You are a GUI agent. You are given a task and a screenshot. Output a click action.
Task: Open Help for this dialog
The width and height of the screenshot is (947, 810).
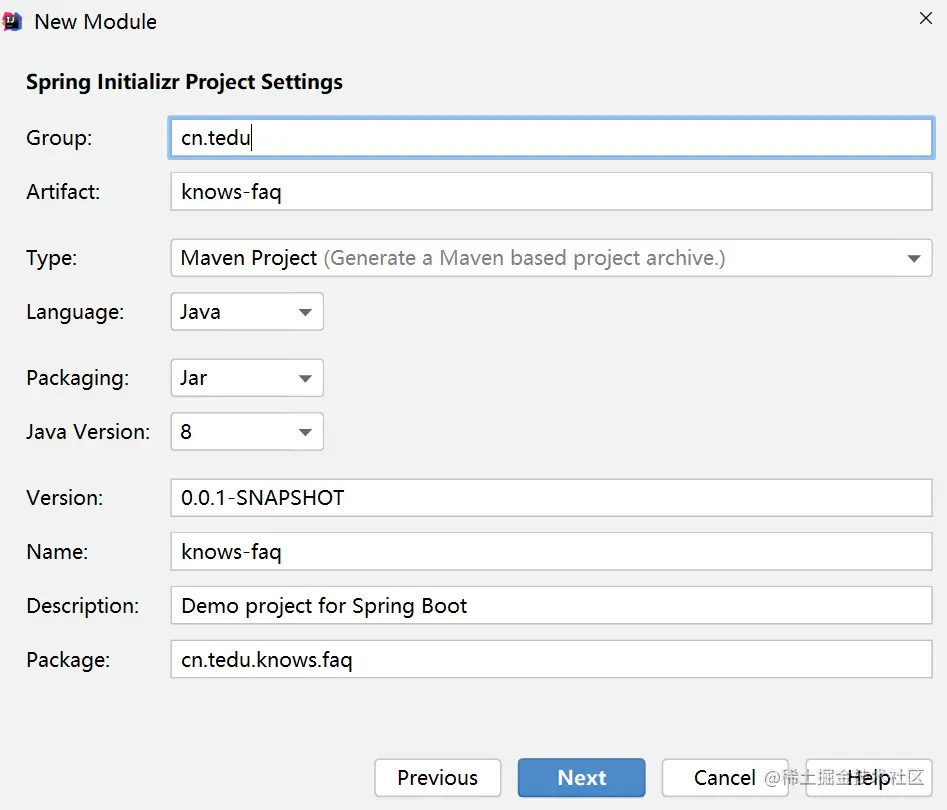[x=869, y=778]
